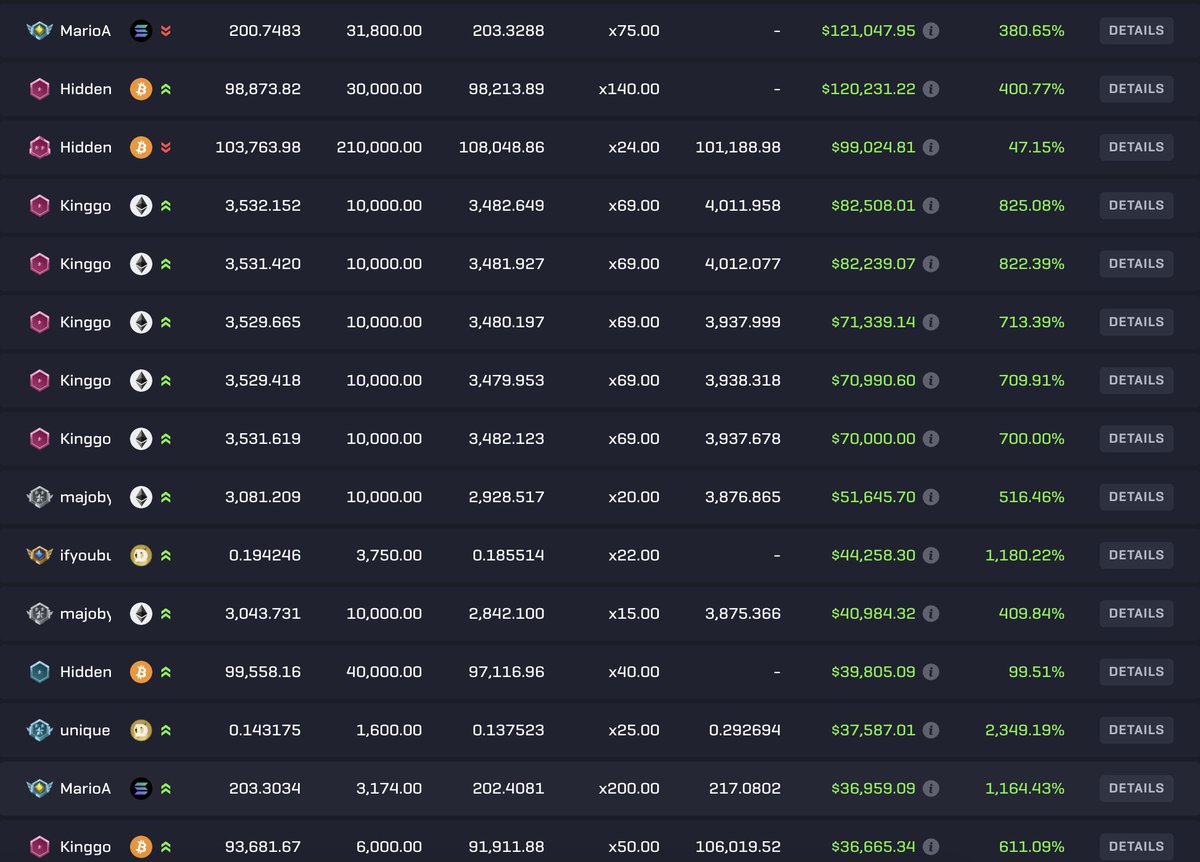Open DETAILS for the 825.08% trade
The image size is (1200, 862).
[x=1136, y=206]
